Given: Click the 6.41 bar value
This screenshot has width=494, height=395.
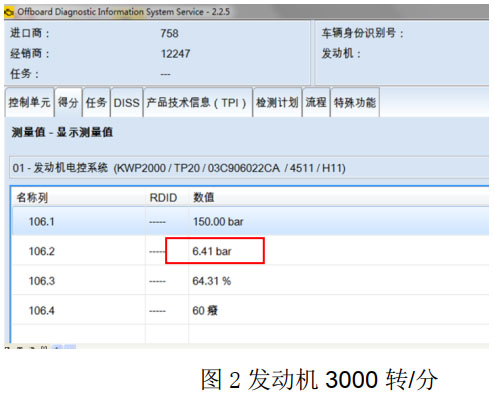Looking at the screenshot, I should [x=212, y=251].
